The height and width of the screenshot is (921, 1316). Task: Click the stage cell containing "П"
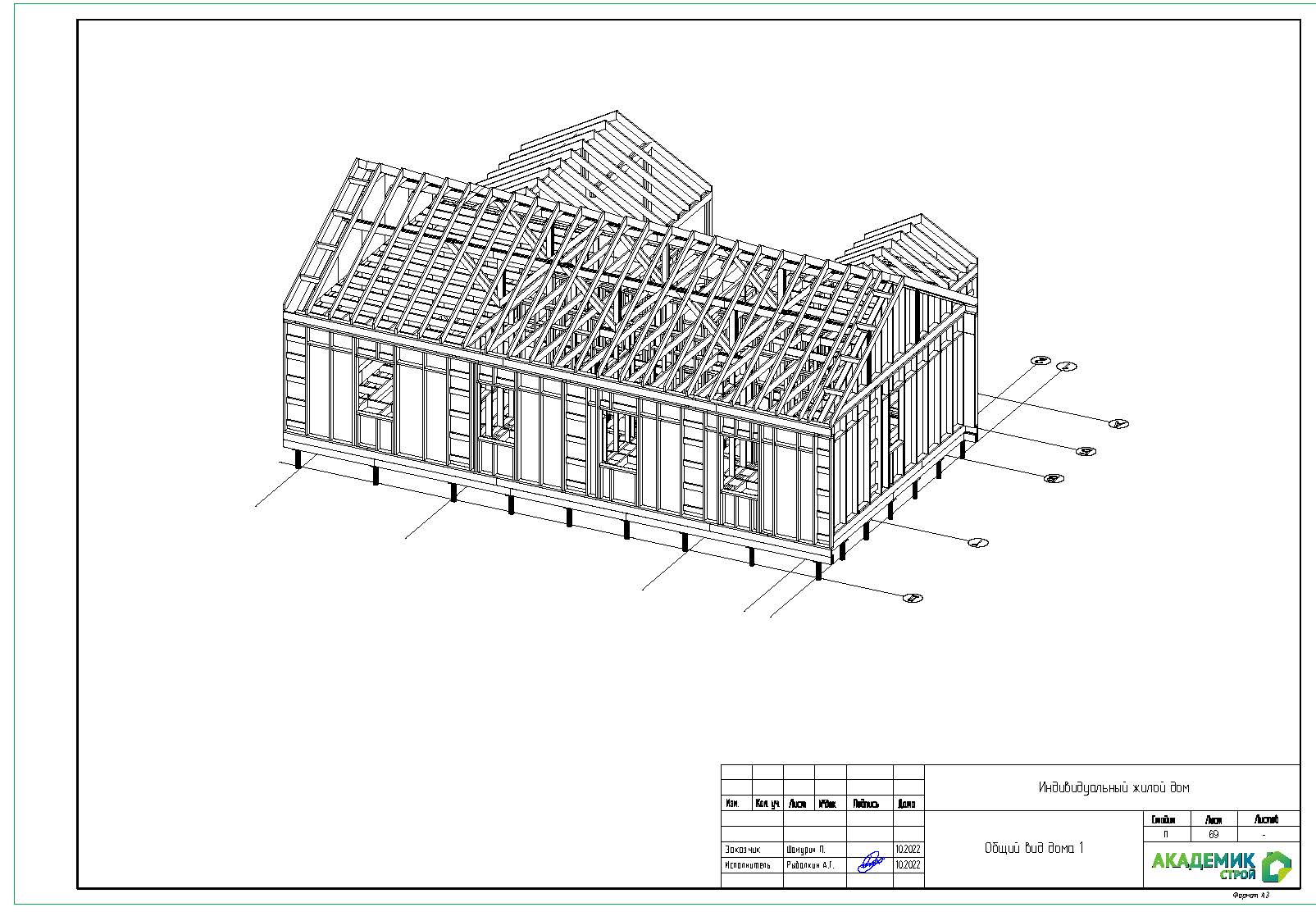point(1165,834)
